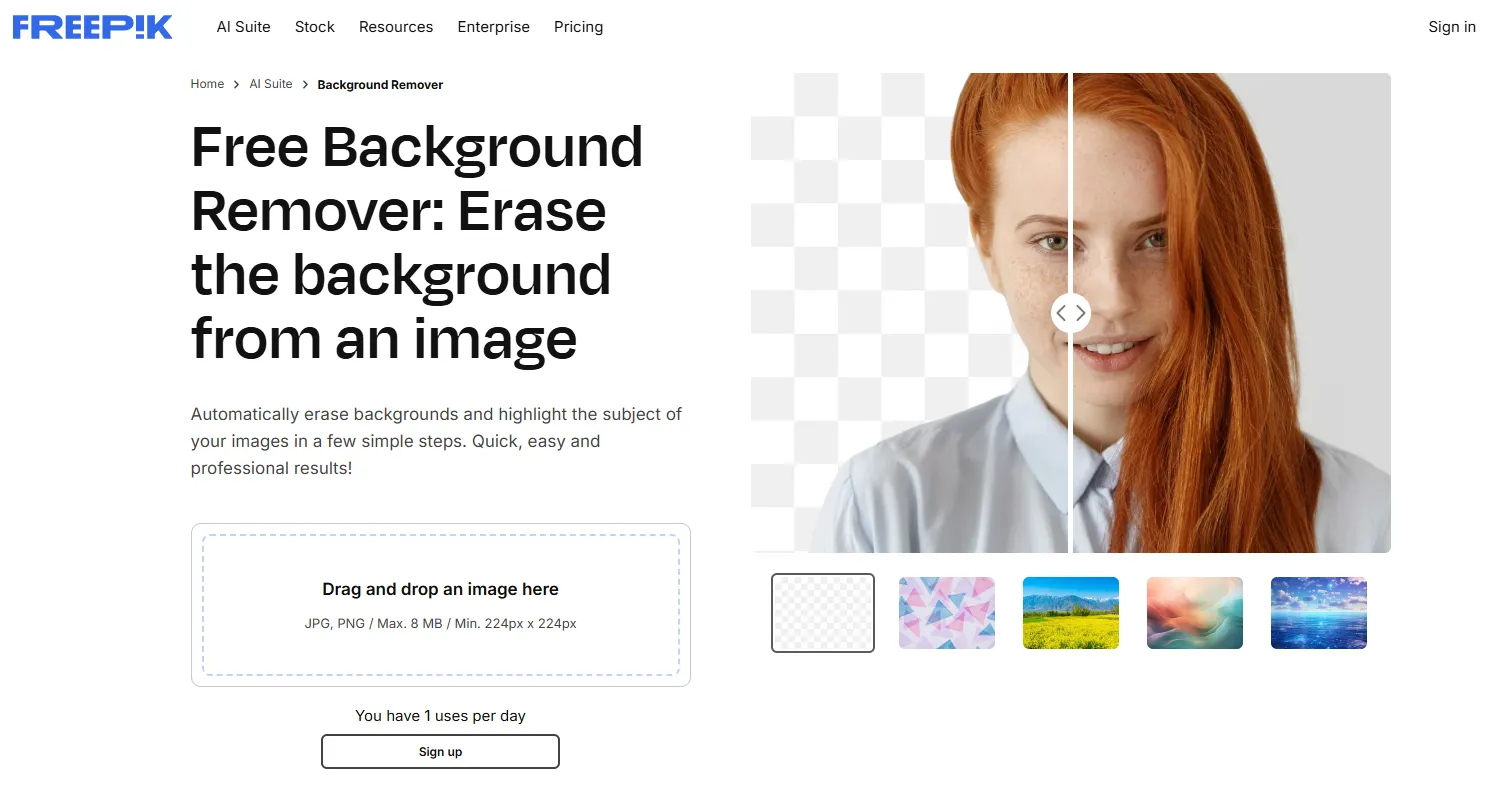
Task: Click 'You have 1 uses per day' text
Action: 440,716
